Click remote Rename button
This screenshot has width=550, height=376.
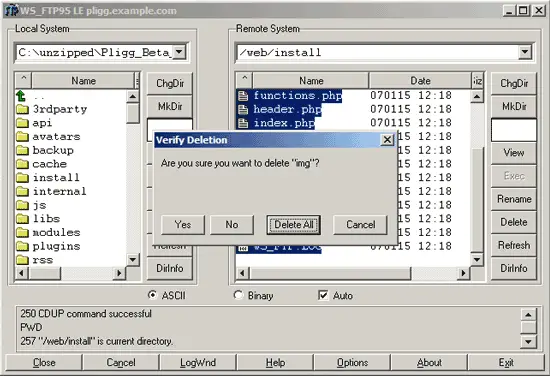click(x=514, y=199)
